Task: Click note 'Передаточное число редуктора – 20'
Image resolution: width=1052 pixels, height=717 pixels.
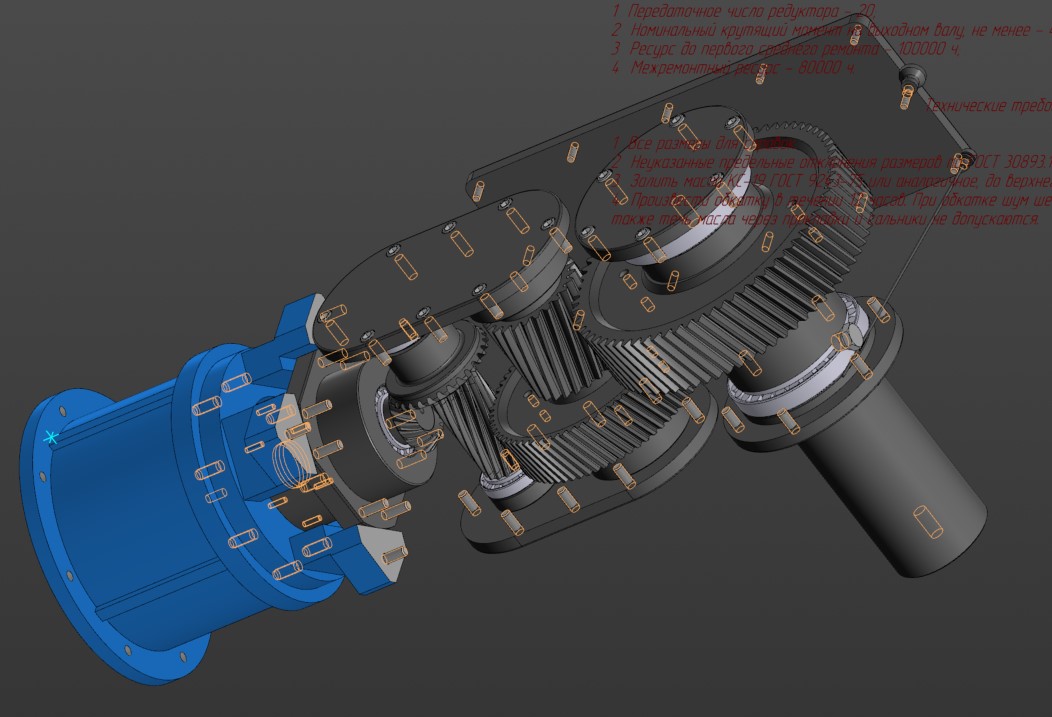Action: 745,11
